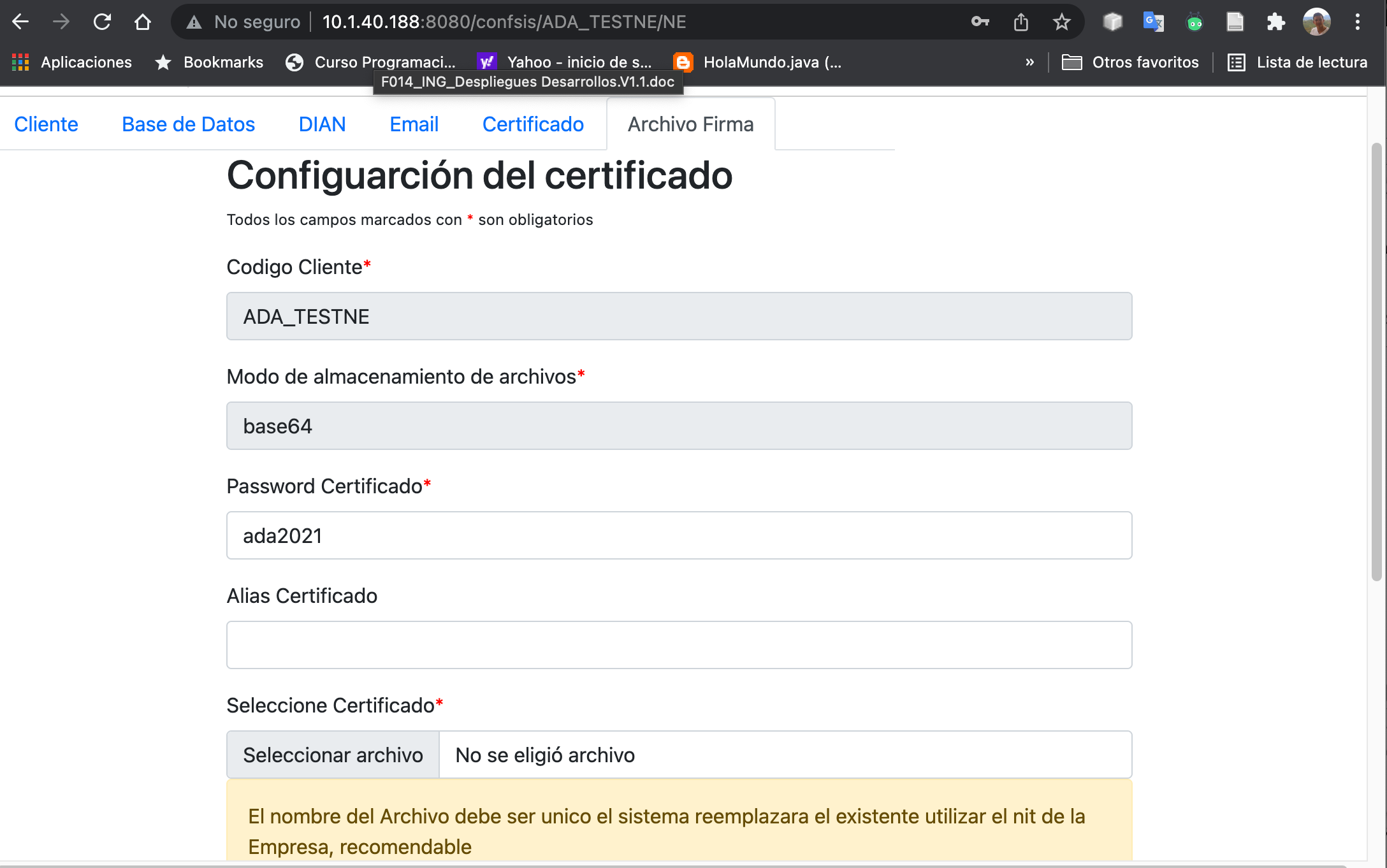Click the Alias Certificado text field

click(679, 645)
